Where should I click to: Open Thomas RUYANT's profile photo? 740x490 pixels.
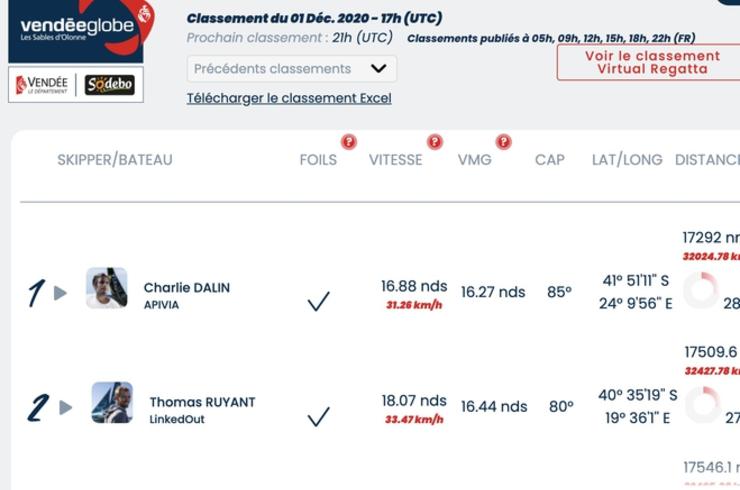click(x=112, y=402)
